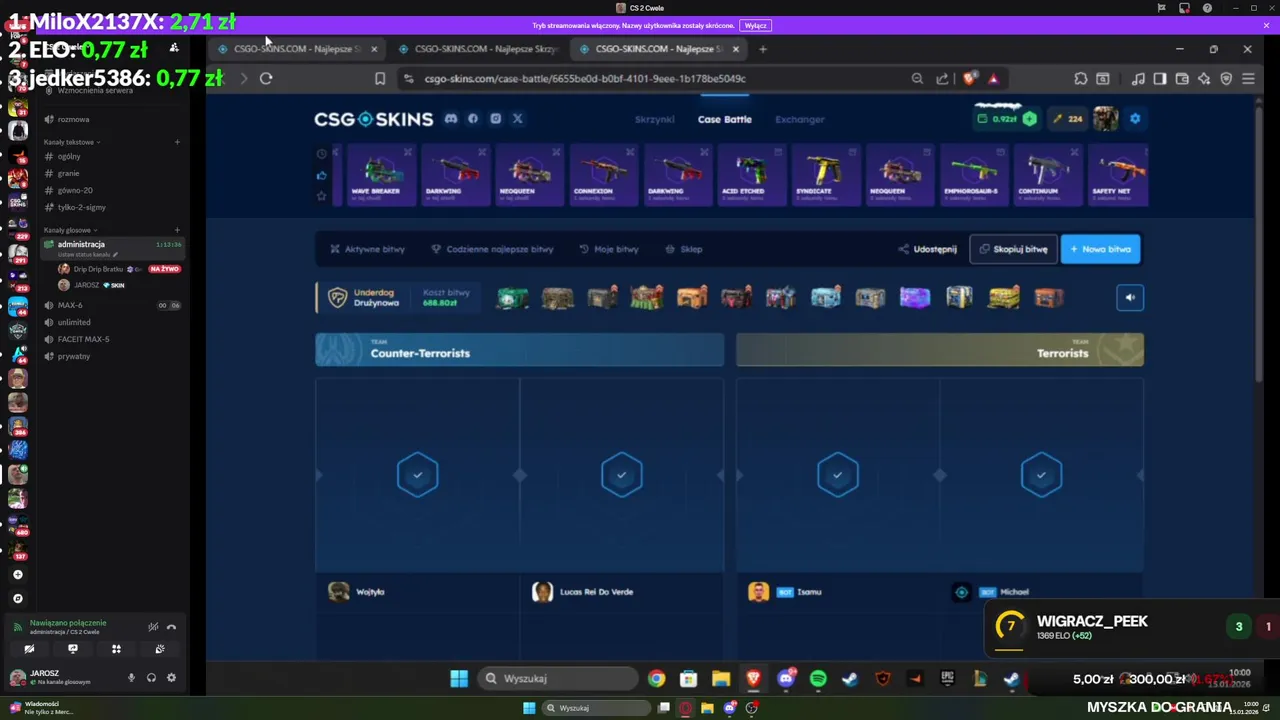
Task: Click the Udostępnij share button
Action: [928, 249]
